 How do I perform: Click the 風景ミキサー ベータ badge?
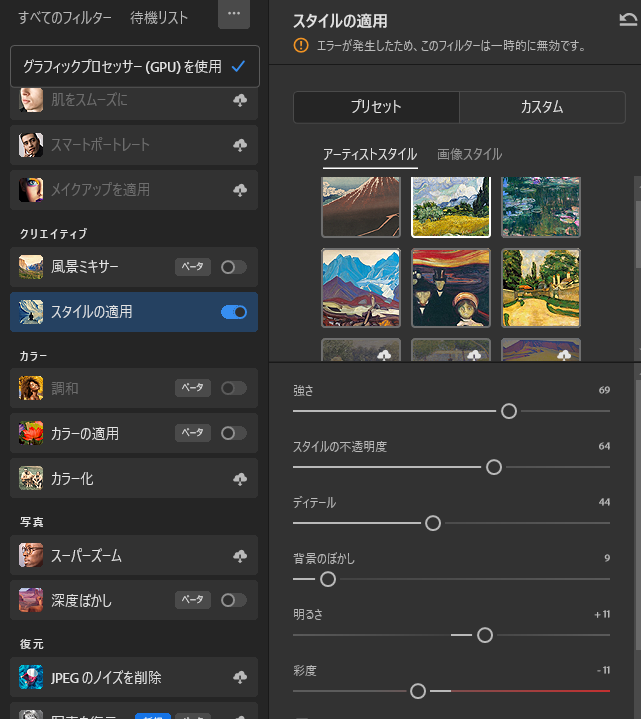(x=193, y=267)
